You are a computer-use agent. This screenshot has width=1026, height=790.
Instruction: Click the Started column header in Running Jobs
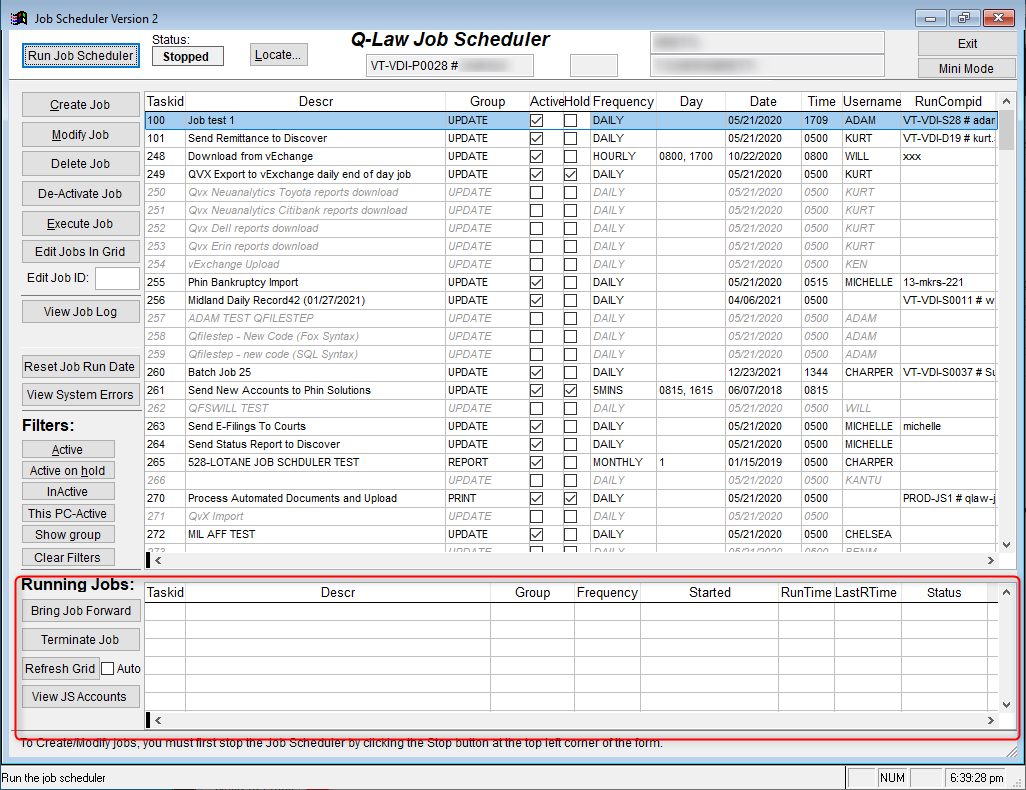pyautogui.click(x=709, y=592)
